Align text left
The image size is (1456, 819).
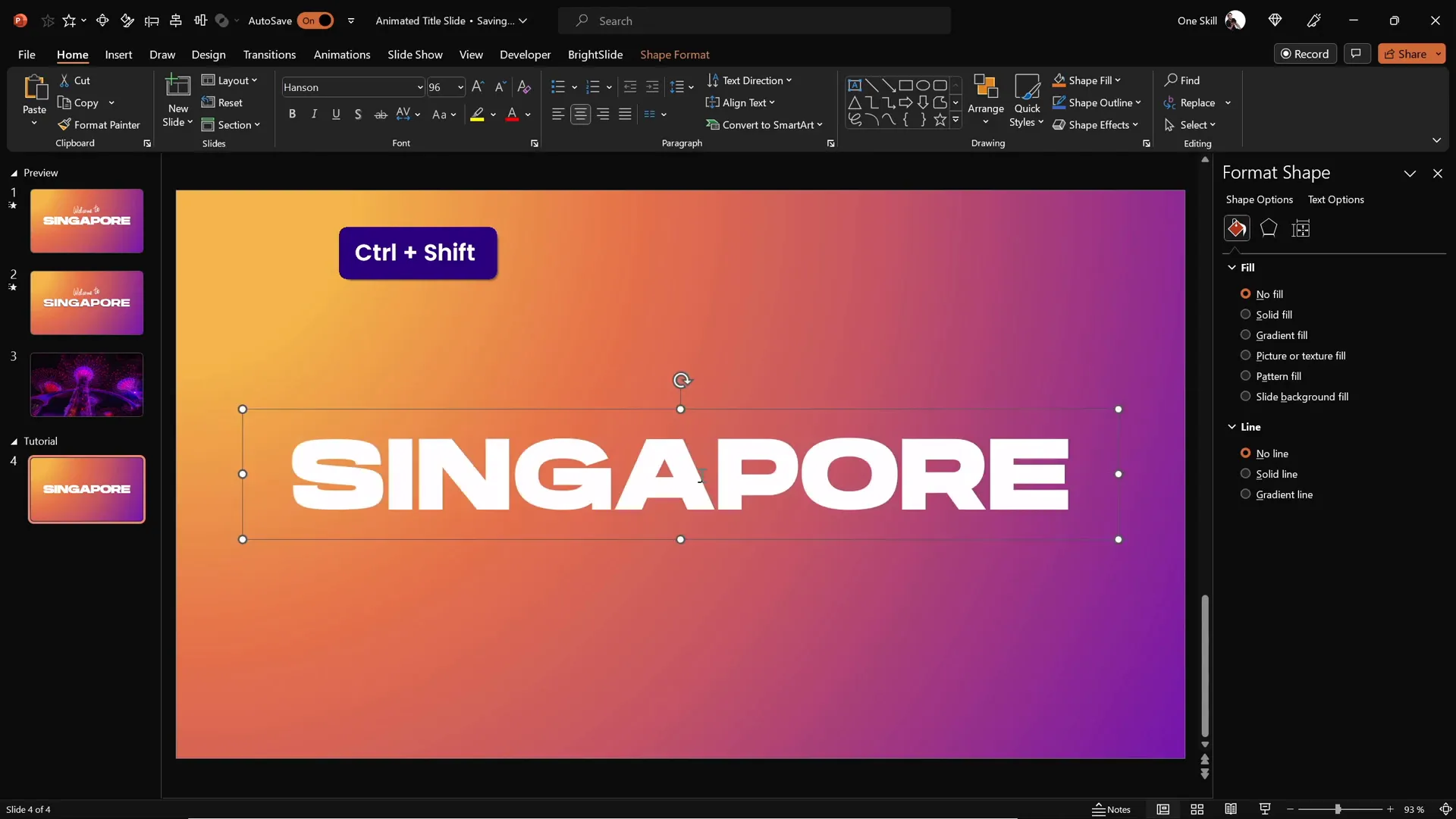tap(558, 115)
